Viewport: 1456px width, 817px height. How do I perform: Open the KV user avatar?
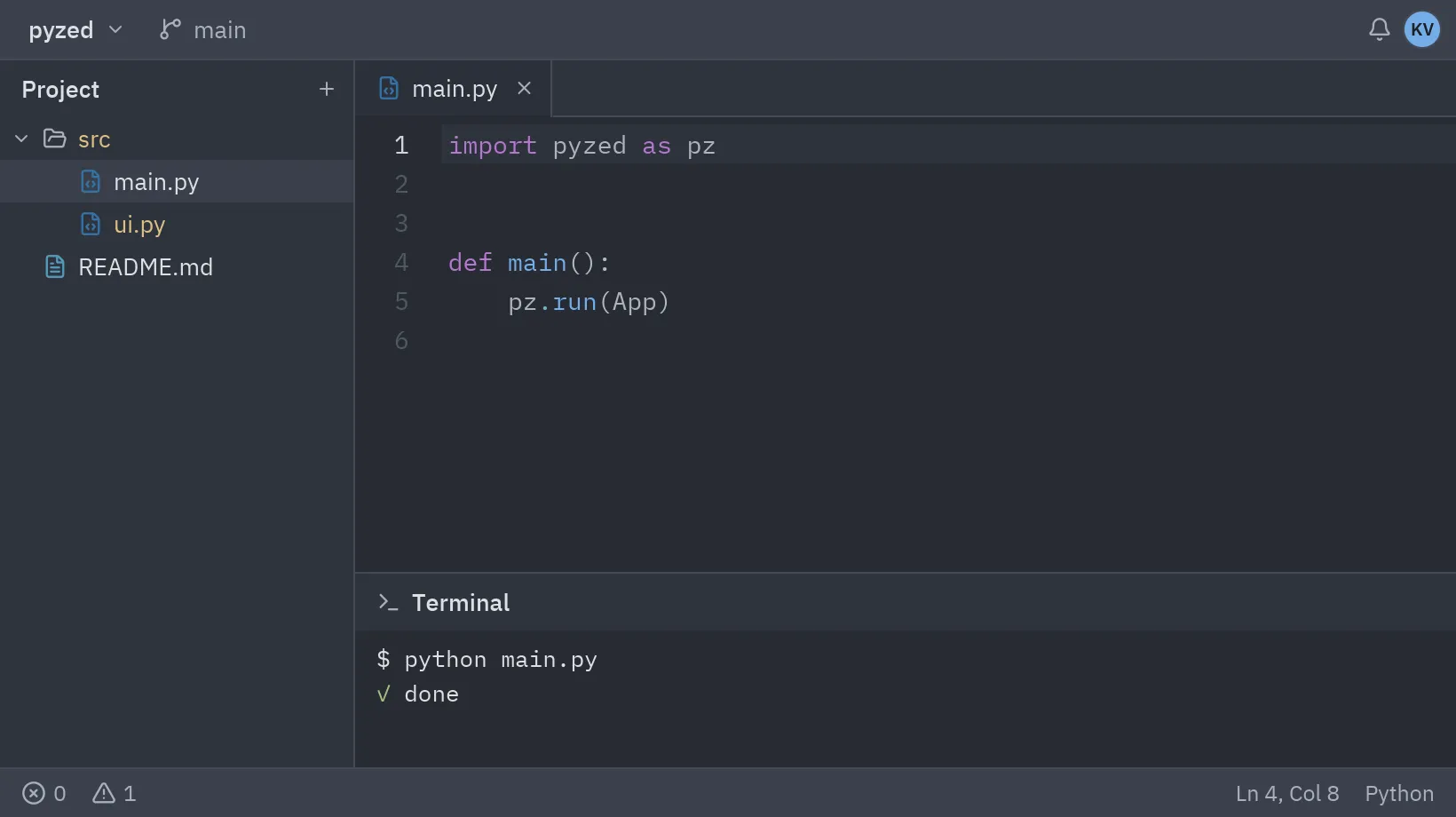(x=1421, y=29)
